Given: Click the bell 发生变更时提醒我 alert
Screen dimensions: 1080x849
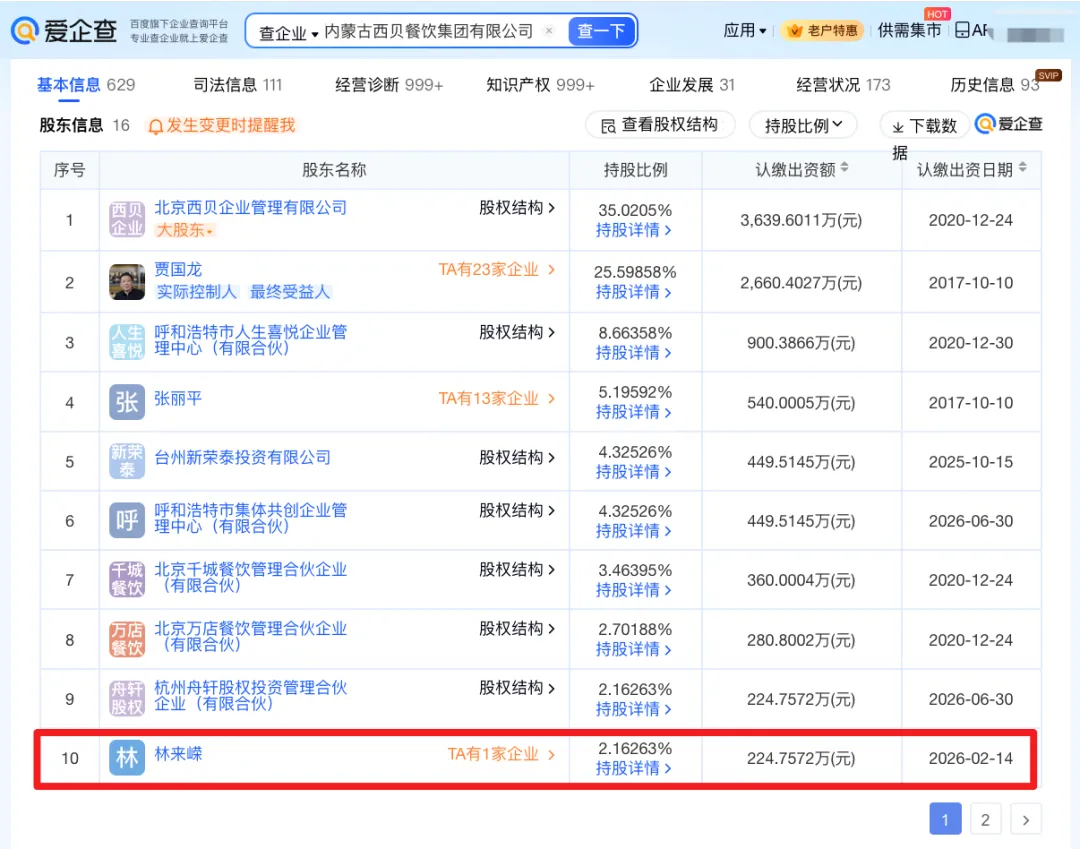Looking at the screenshot, I should pos(222,125).
